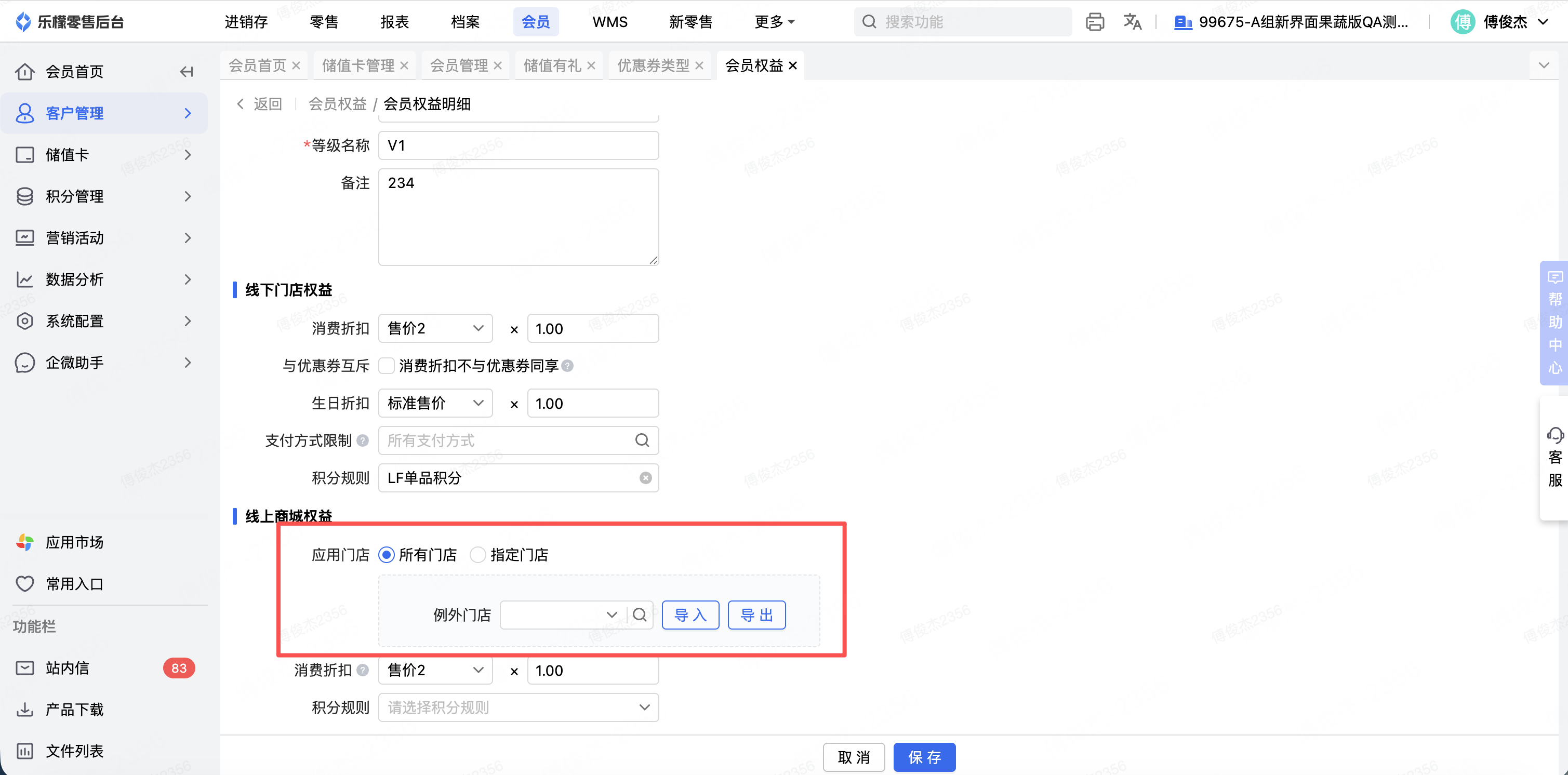Open 站内信 inbox in sidebar
Screen dimensions: 1568x775
point(67,668)
